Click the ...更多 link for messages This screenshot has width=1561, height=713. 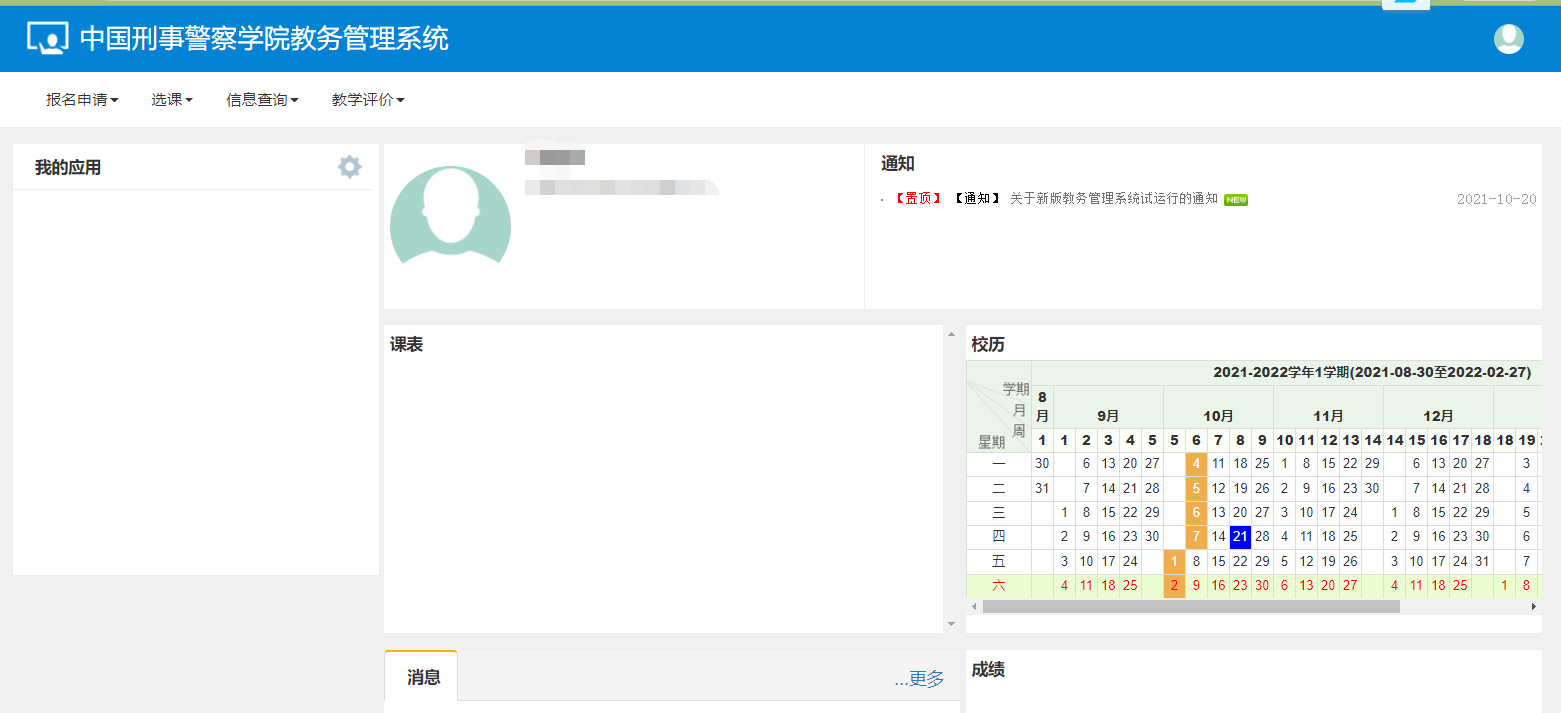[919, 679]
